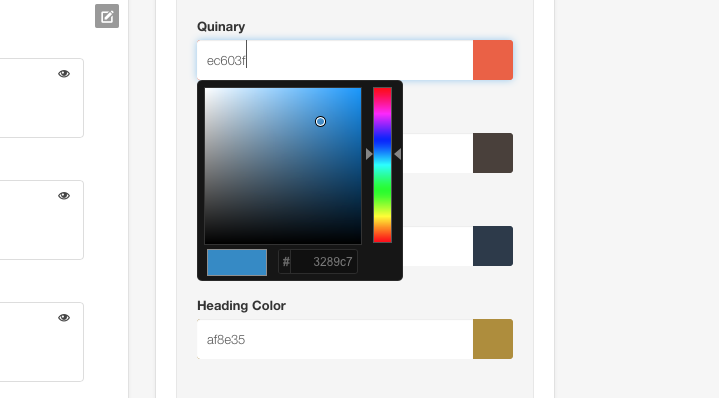Click the circular handle in the saturation gradient
This screenshot has width=719, height=398.
click(x=320, y=122)
